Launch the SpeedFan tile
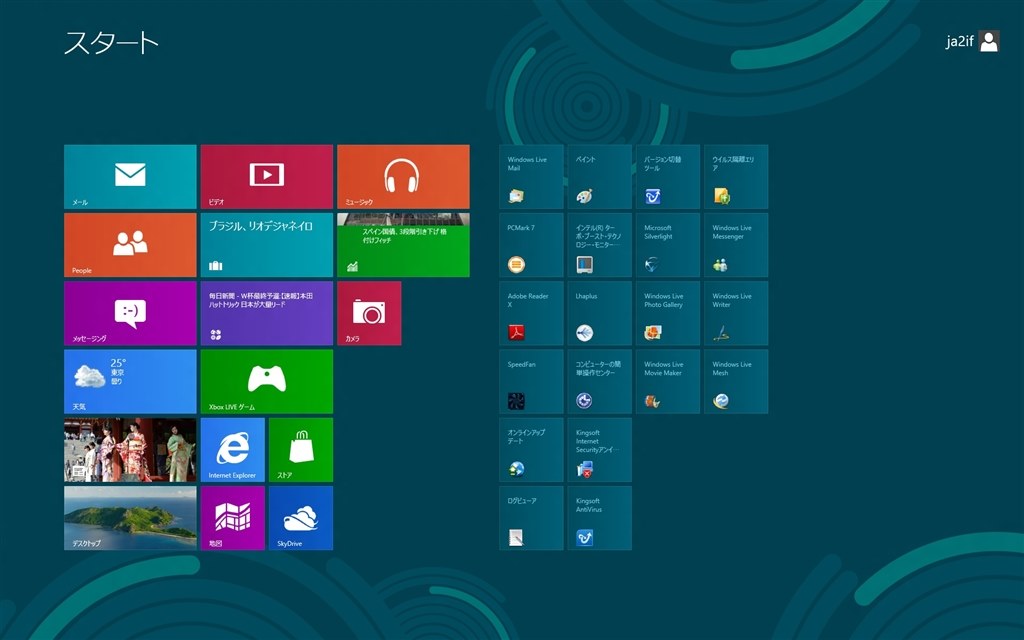1024x640 pixels. 532,381
